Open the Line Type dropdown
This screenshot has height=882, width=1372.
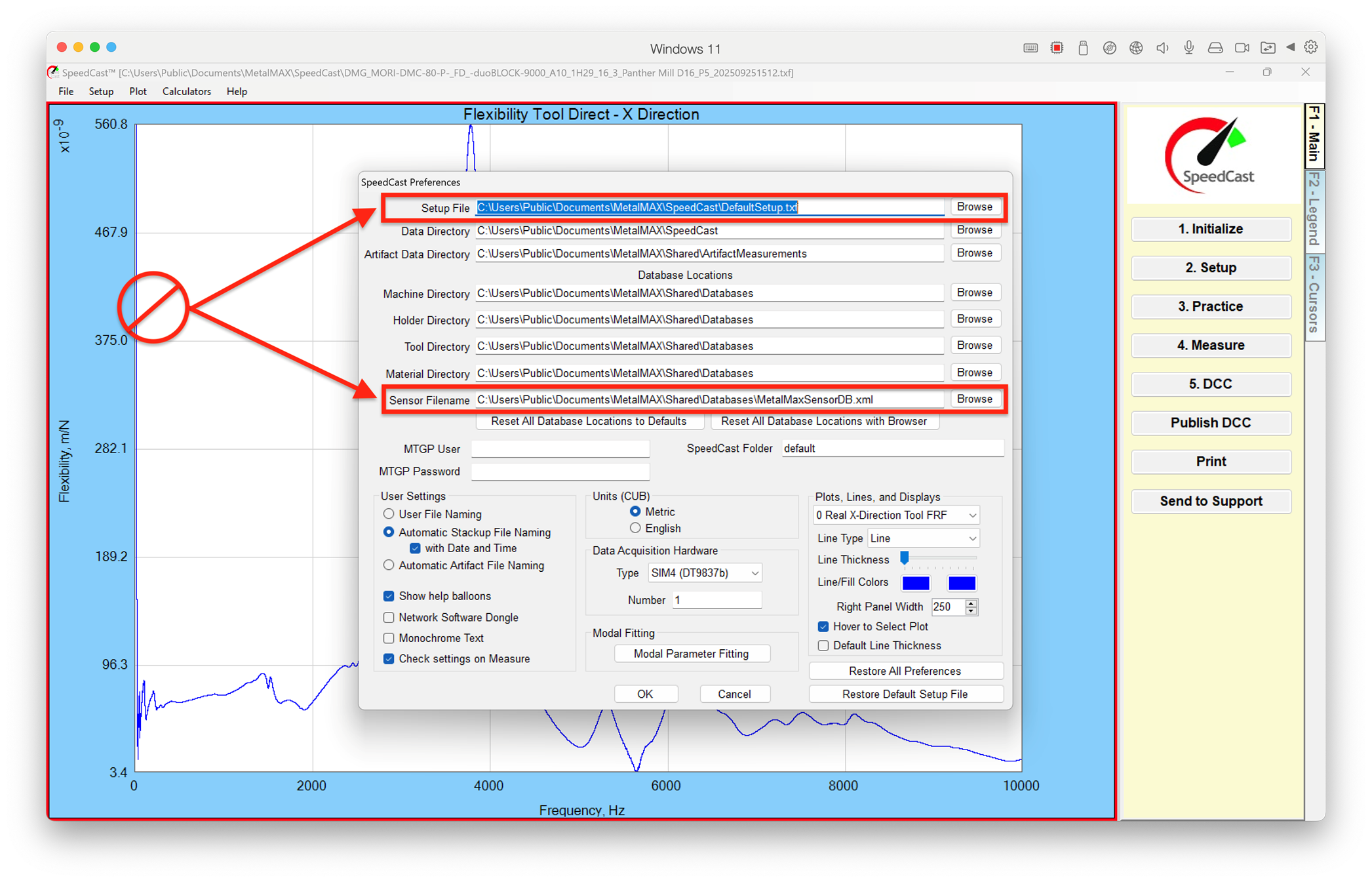pos(923,538)
